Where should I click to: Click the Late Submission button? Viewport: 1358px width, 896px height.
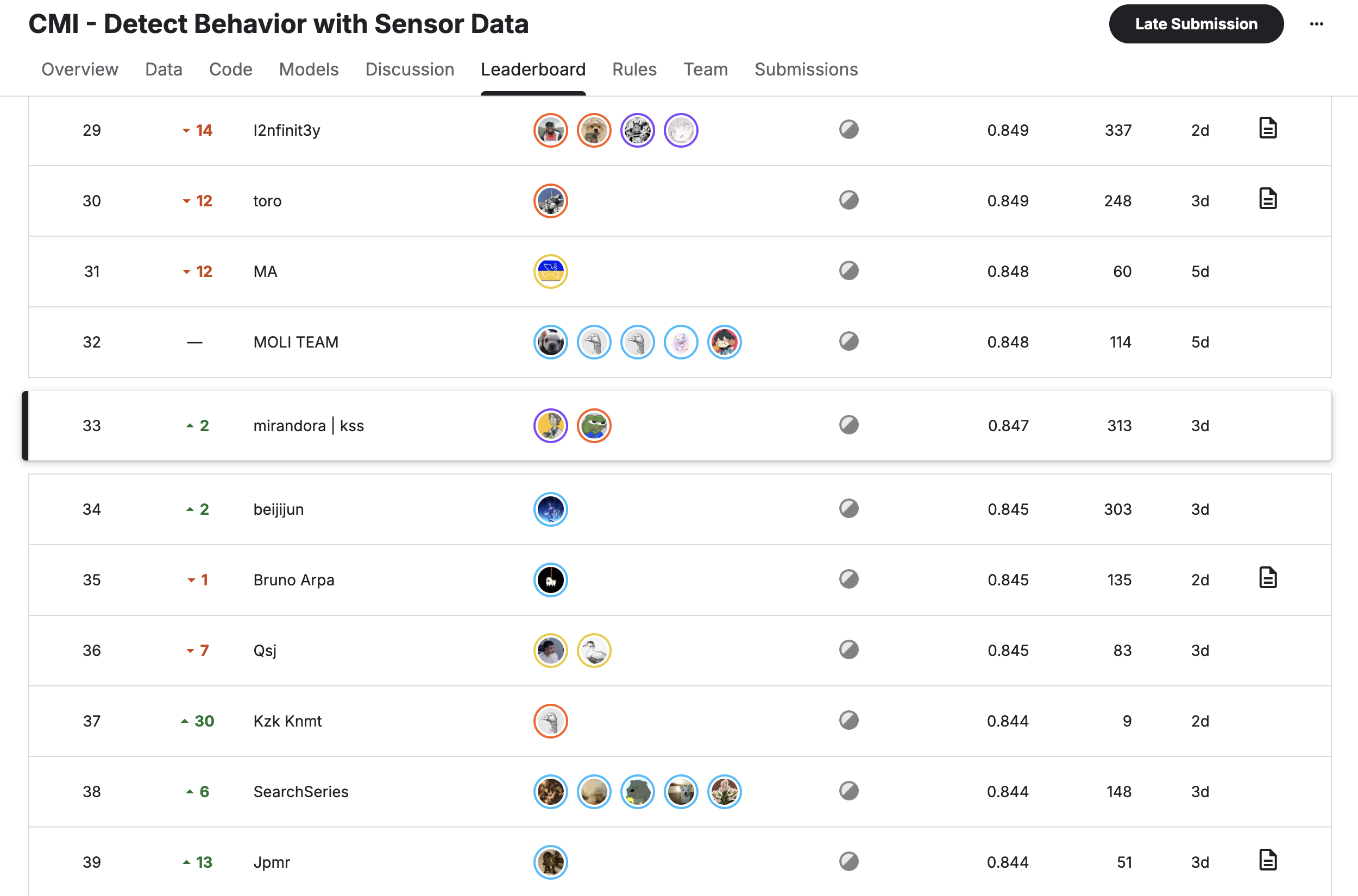coord(1196,24)
